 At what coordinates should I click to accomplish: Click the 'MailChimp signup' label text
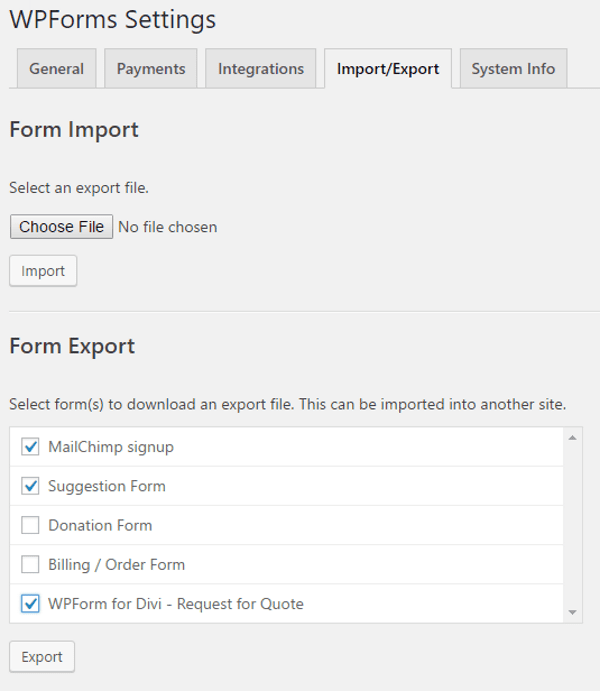click(x=110, y=447)
